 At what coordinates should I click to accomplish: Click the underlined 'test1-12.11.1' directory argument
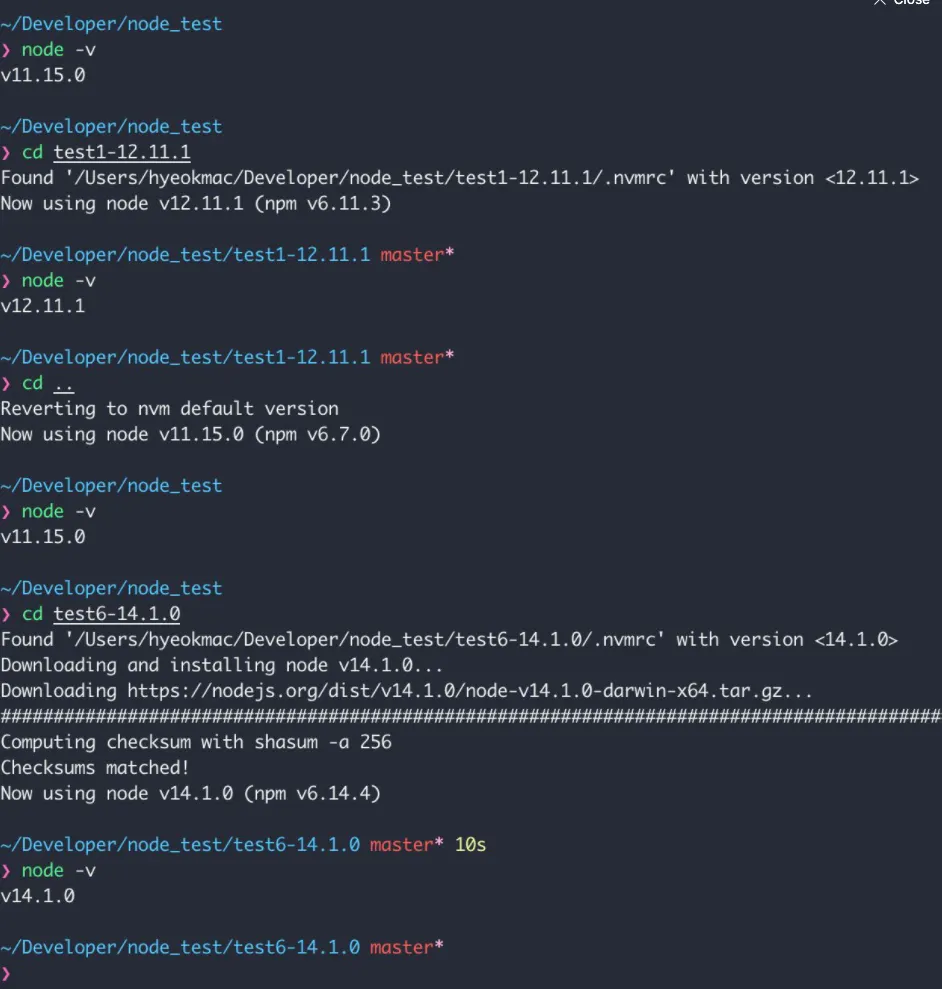122,152
